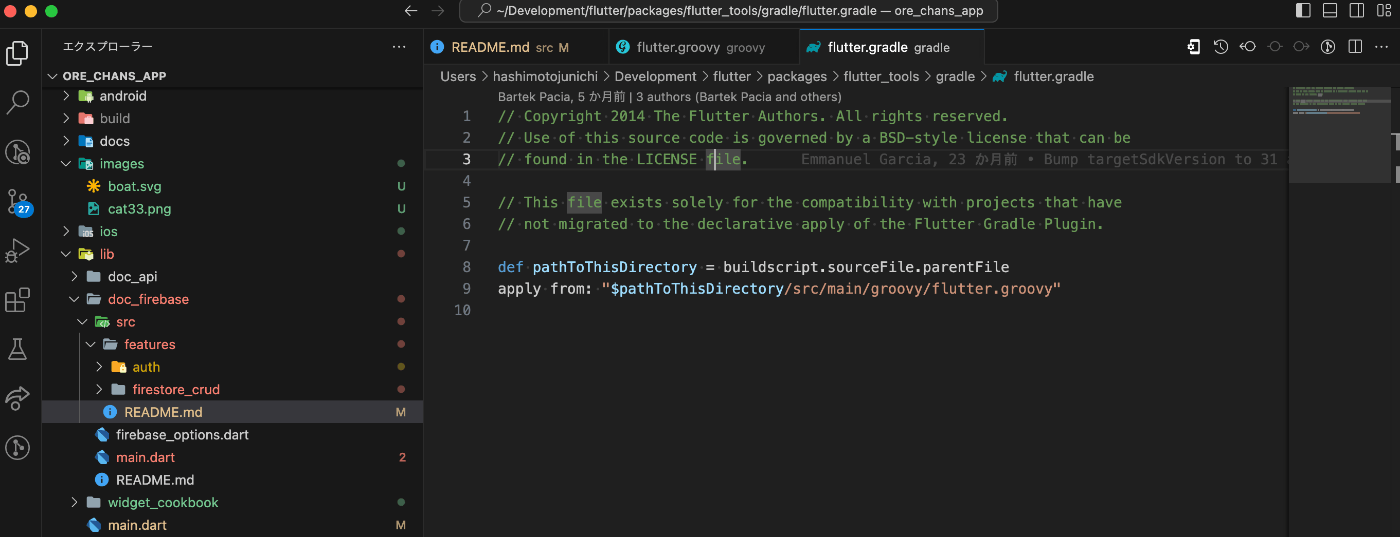Click the boat.svg file icon

(x=94, y=186)
